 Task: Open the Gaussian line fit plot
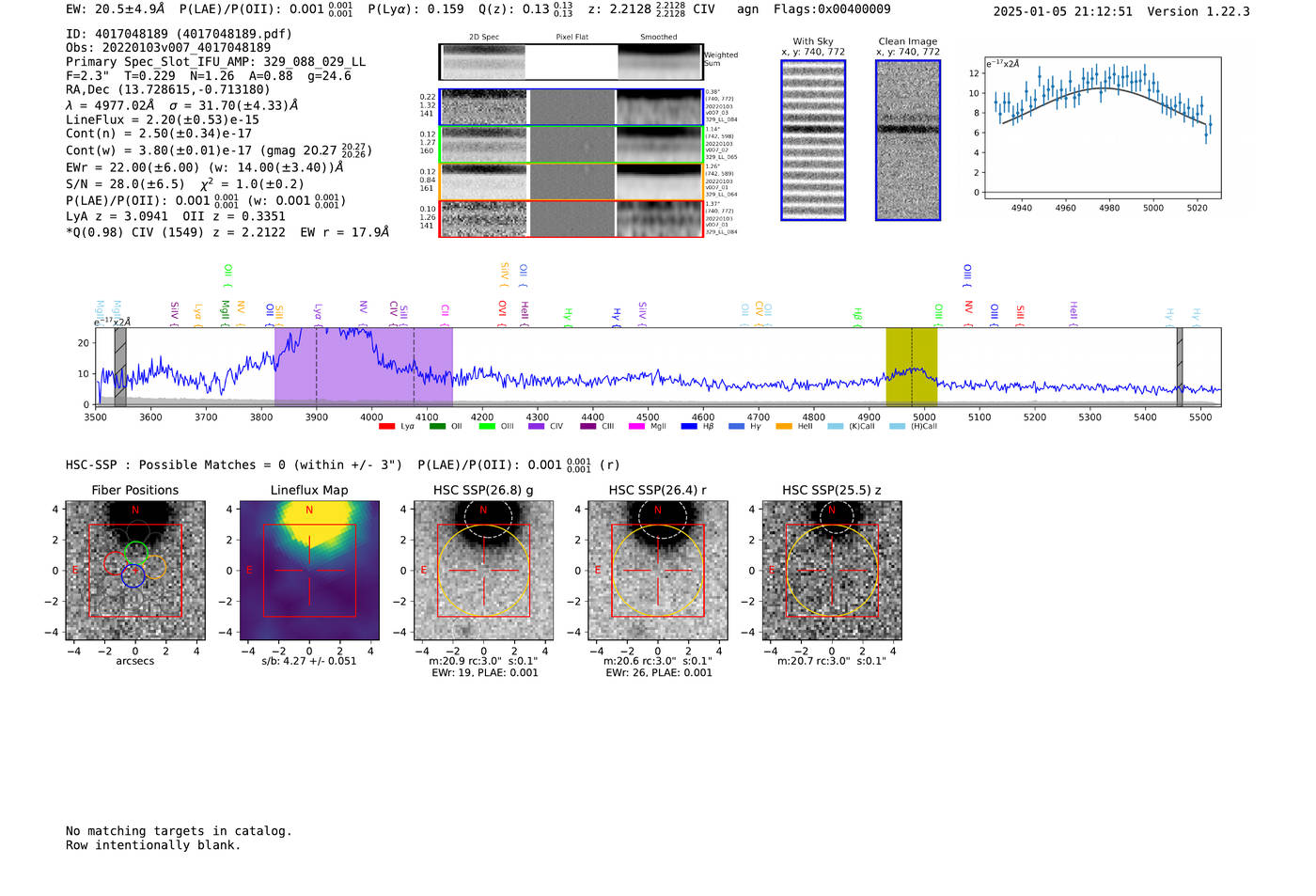click(x=1102, y=129)
